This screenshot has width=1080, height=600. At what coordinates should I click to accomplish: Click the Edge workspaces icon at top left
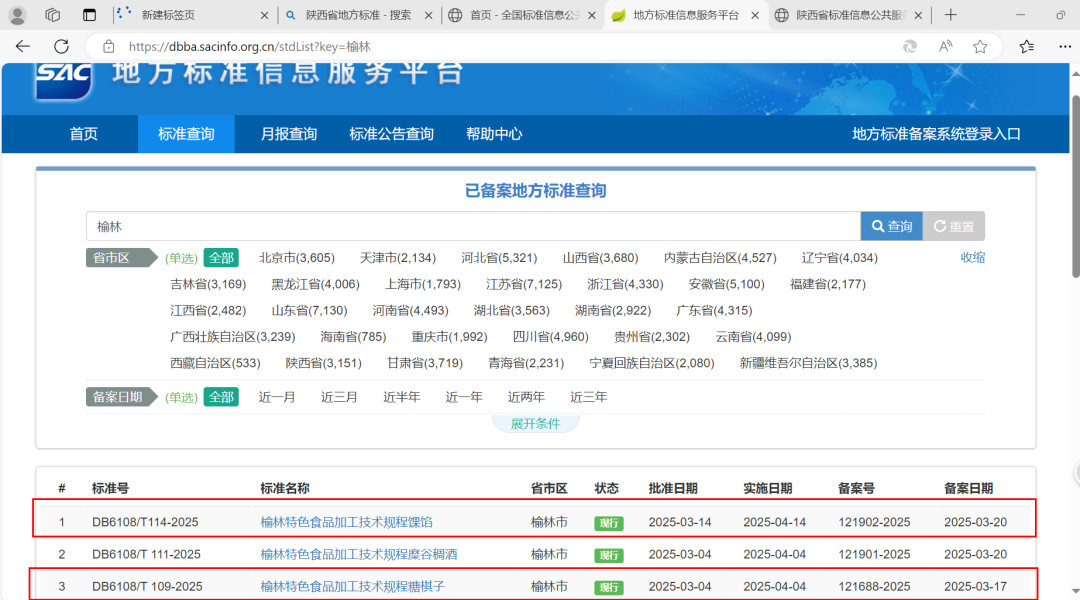click(x=52, y=15)
